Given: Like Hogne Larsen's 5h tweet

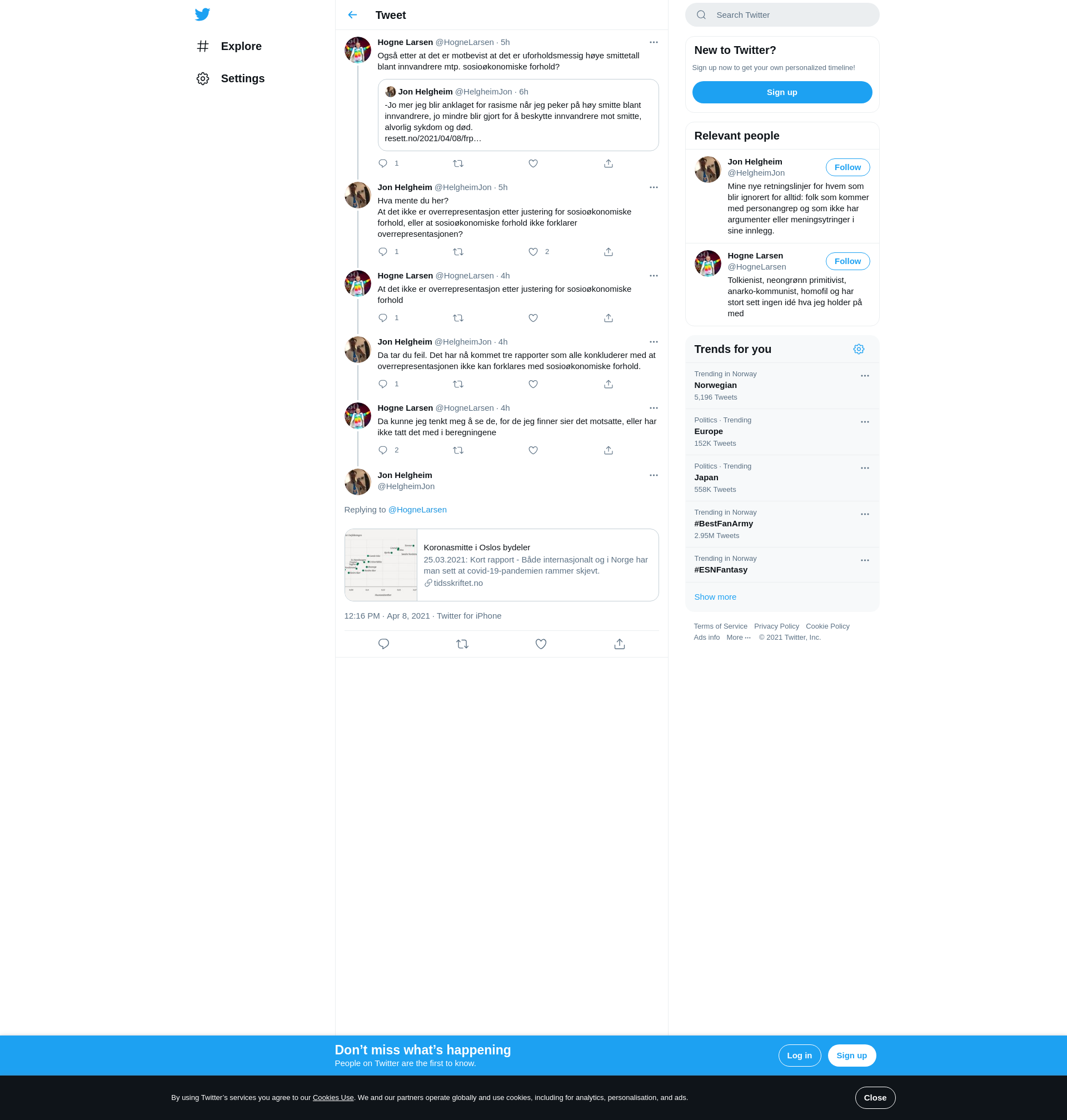Looking at the screenshot, I should coord(533,163).
